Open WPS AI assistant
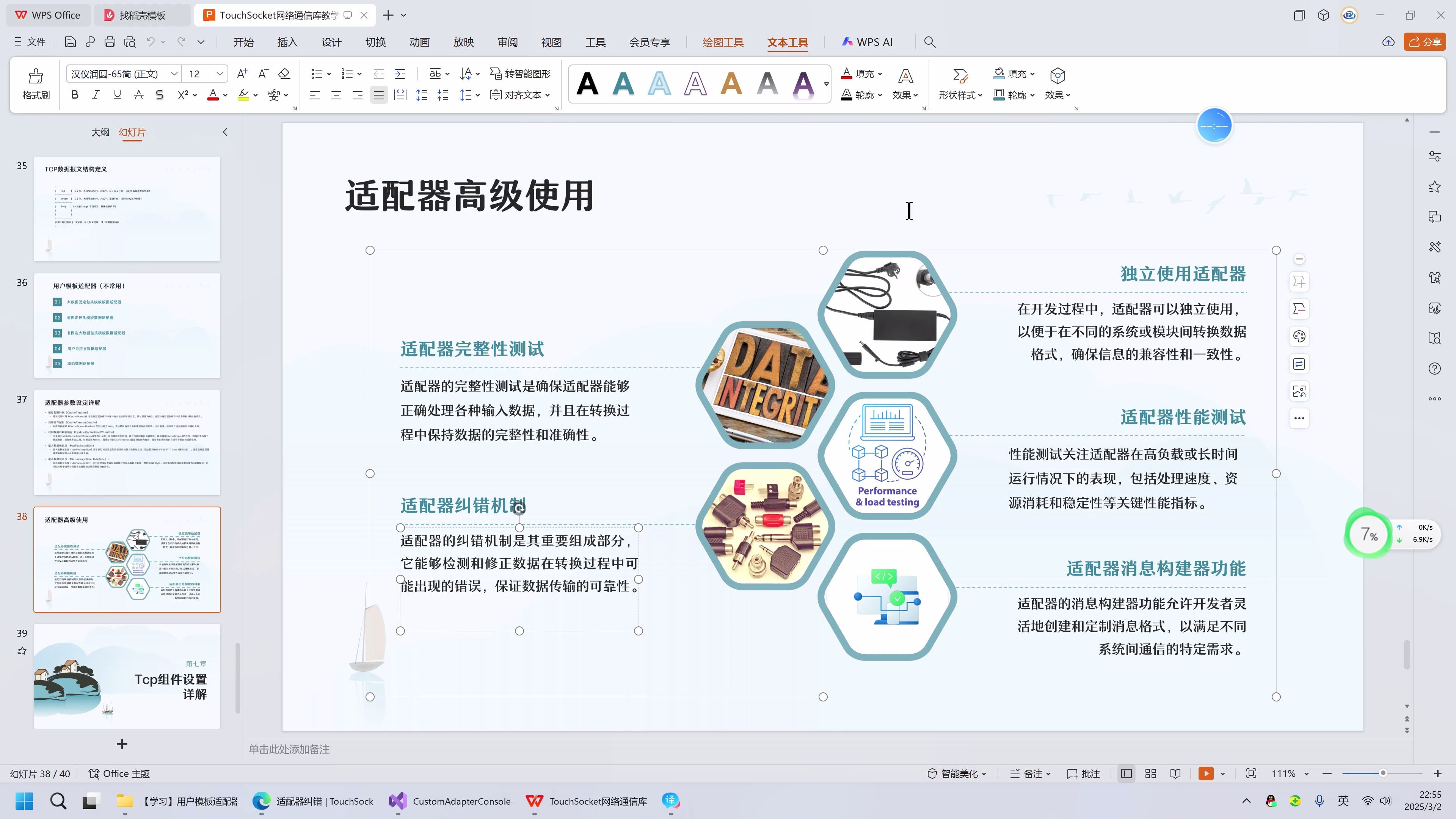The image size is (1456, 819). coord(868,42)
